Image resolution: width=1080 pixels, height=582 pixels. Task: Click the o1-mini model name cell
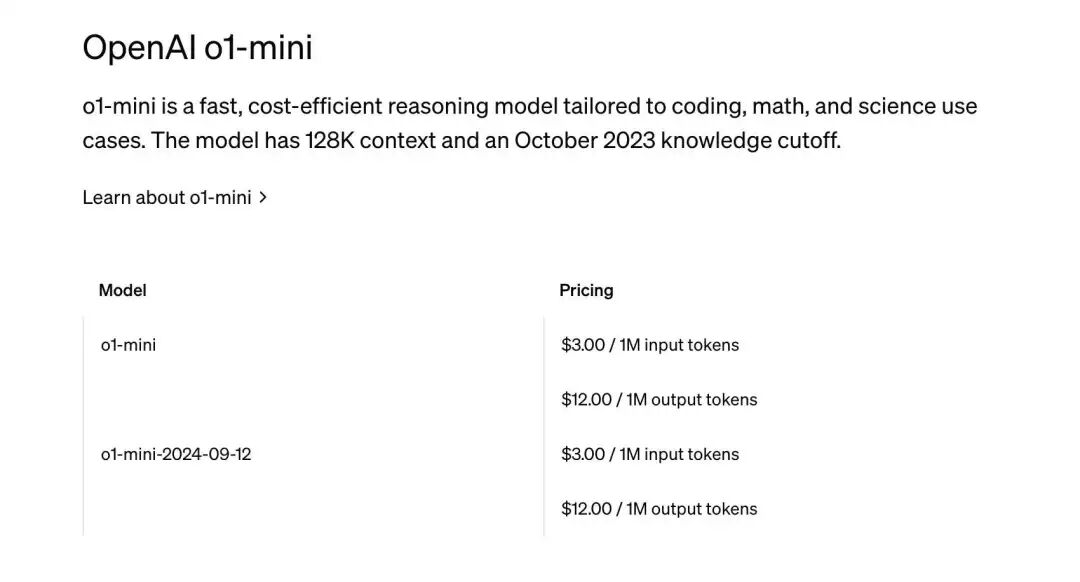click(x=128, y=345)
